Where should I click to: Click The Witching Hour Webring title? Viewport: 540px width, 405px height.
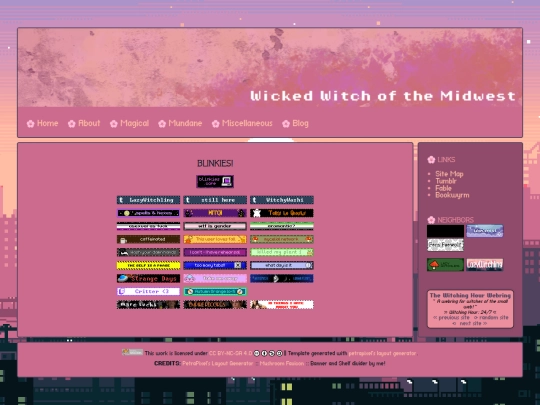click(470, 295)
